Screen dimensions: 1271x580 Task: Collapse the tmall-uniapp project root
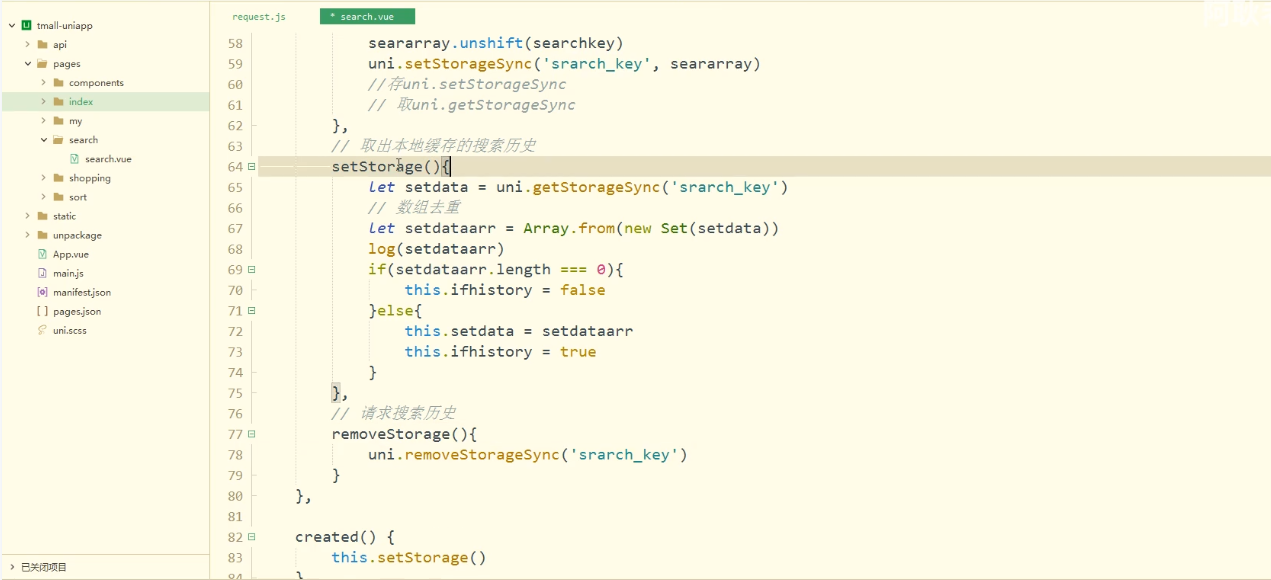point(11,25)
